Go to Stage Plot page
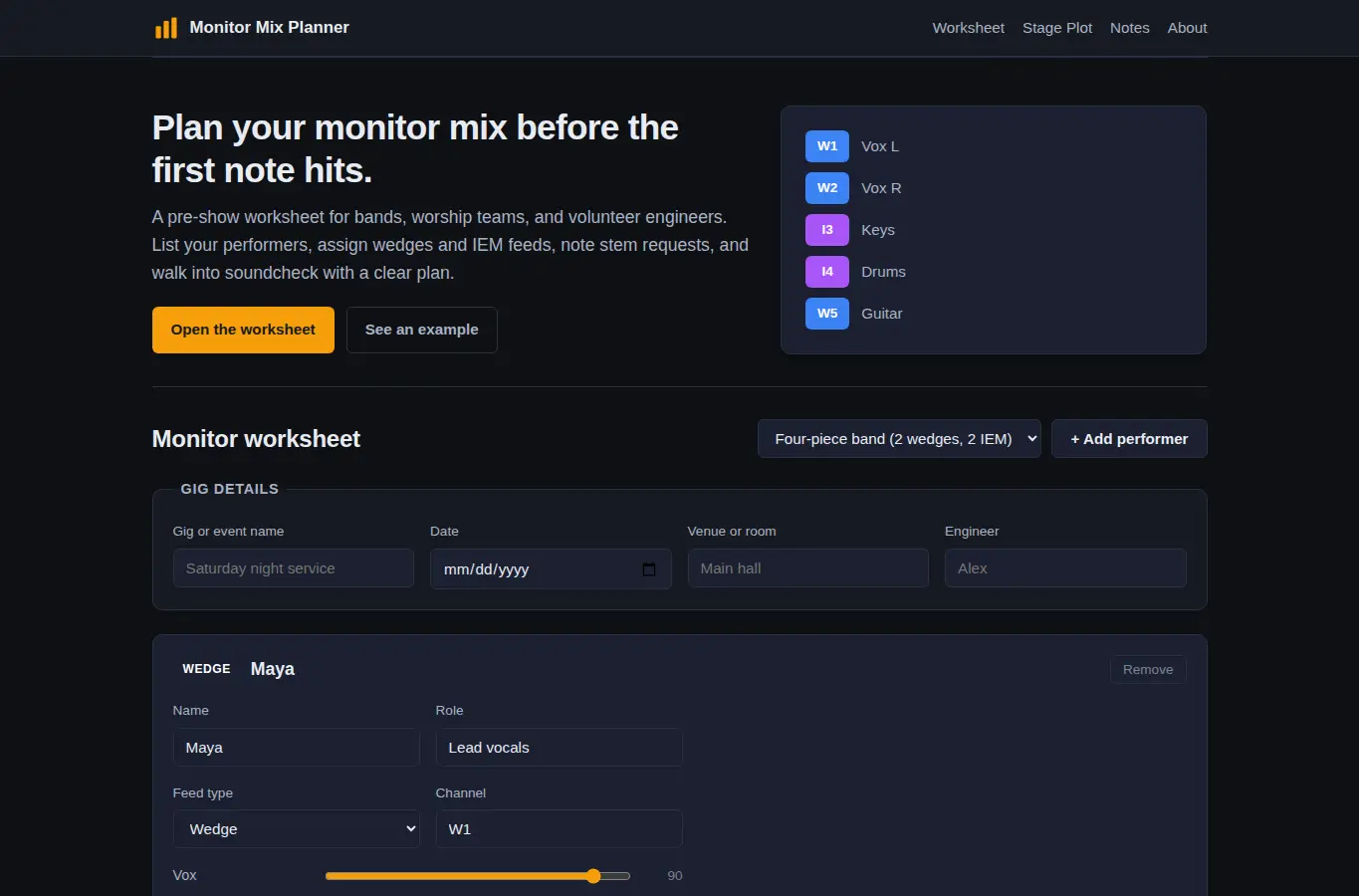Viewport: 1359px width, 896px height. tap(1057, 28)
